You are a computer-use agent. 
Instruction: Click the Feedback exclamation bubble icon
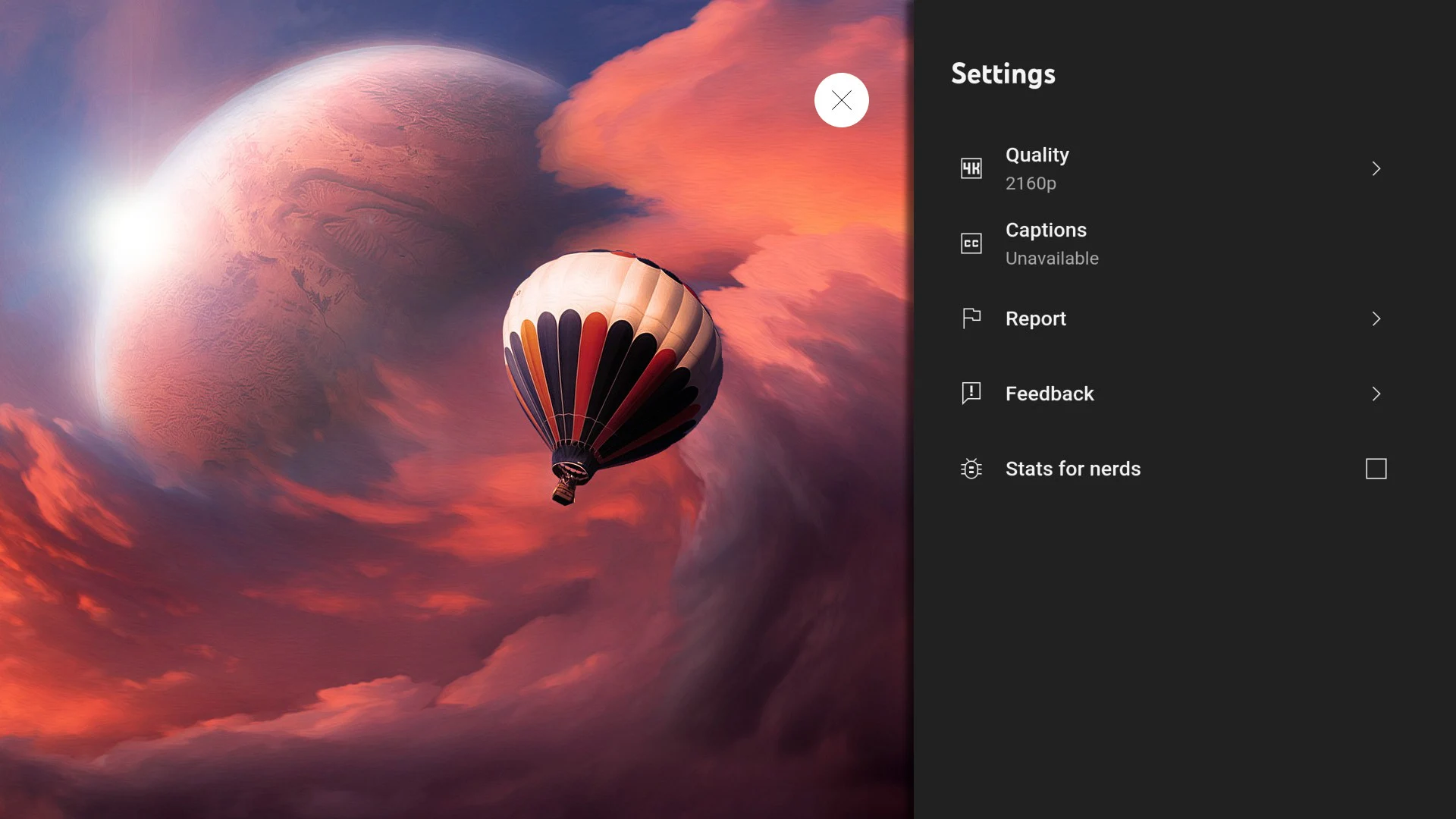(971, 394)
